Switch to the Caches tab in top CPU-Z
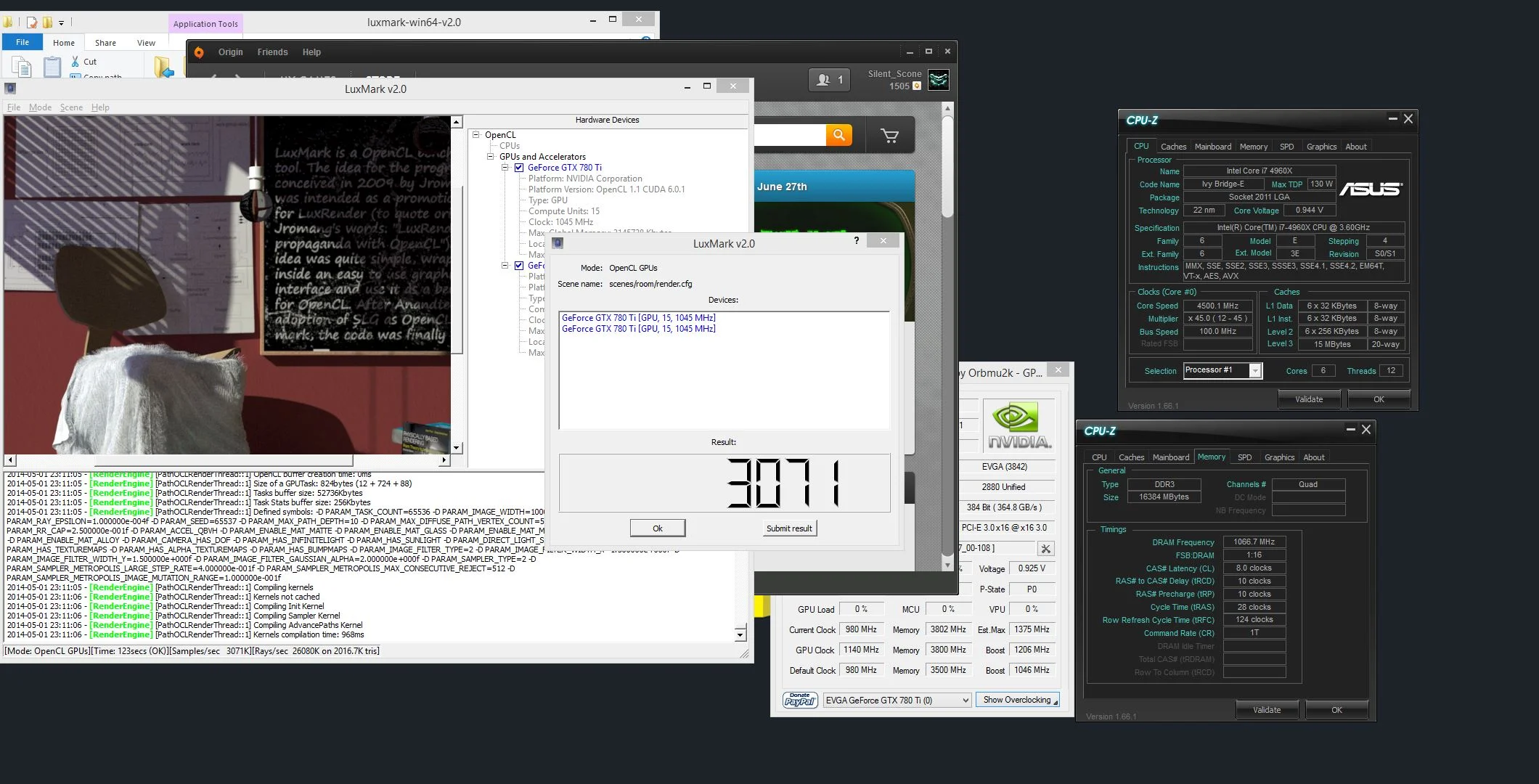 coord(1173,147)
